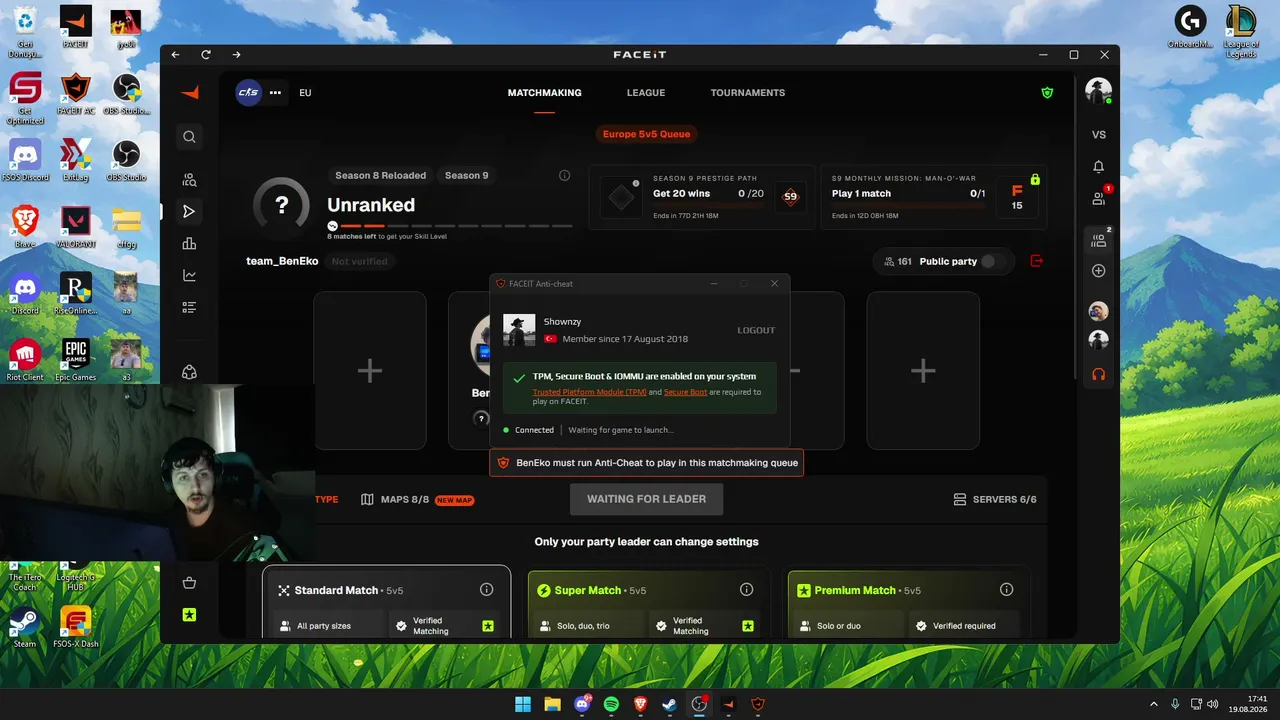This screenshot has width=1280, height=720.
Task: Select the Premium Match card
Action: click(x=908, y=602)
